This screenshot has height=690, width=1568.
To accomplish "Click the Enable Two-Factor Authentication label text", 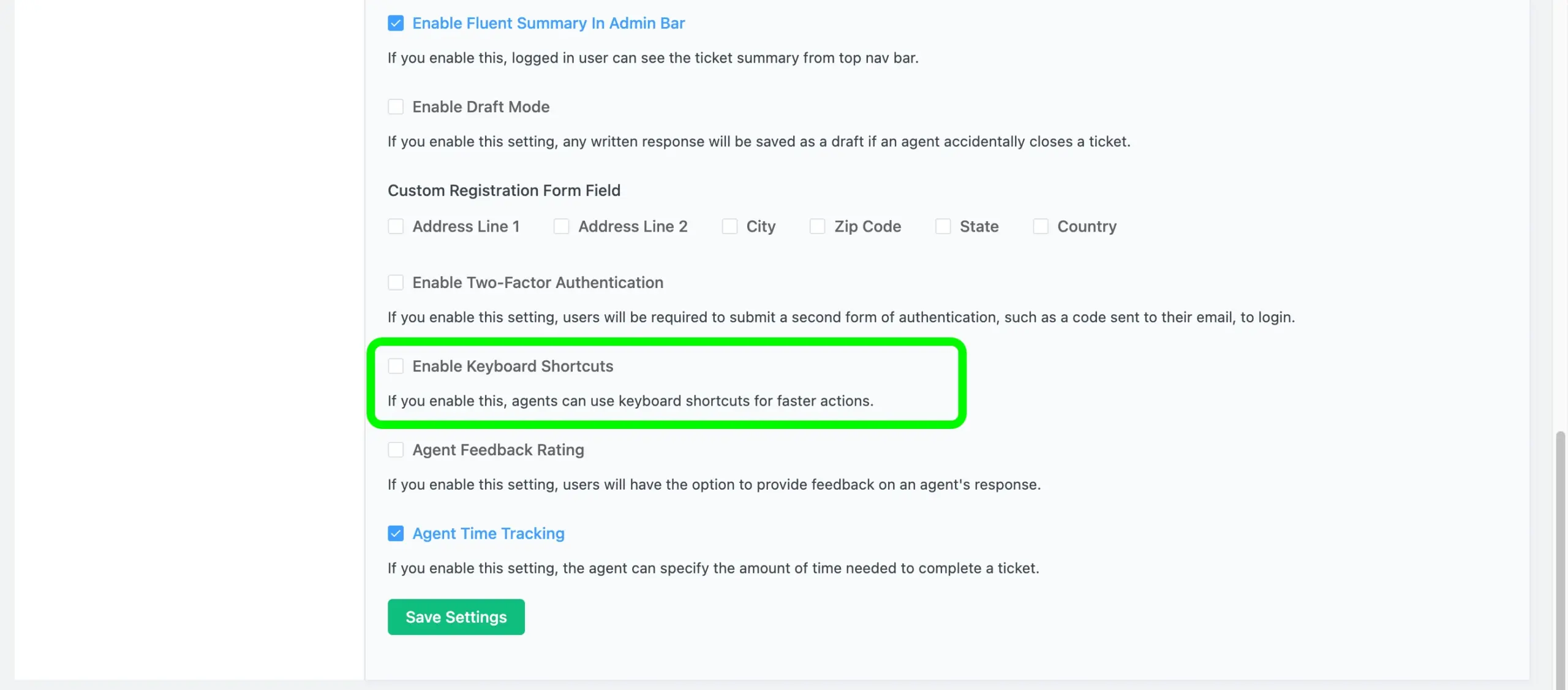I will point(538,282).
